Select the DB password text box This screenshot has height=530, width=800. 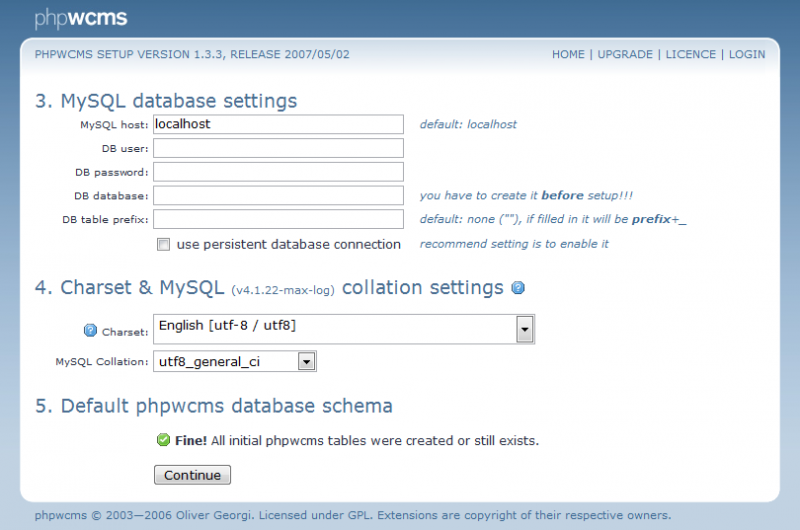(x=278, y=172)
